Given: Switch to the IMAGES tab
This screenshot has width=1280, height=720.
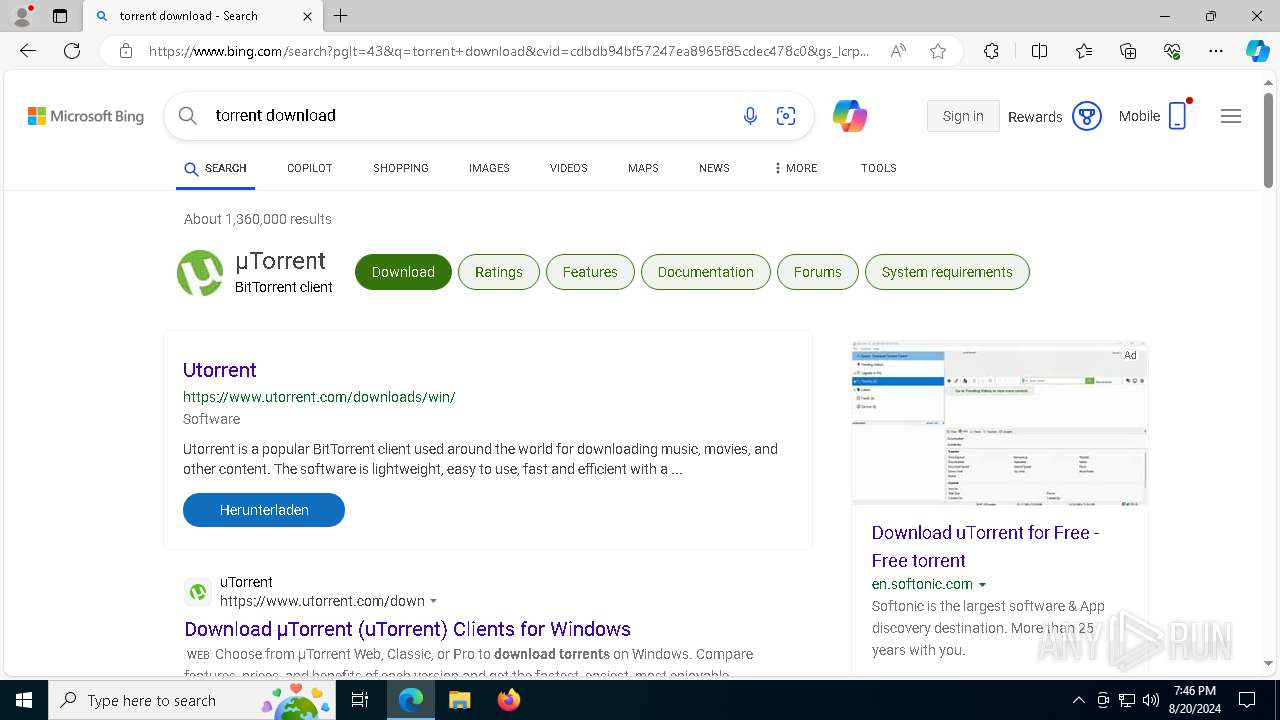Looking at the screenshot, I should pos(489,168).
